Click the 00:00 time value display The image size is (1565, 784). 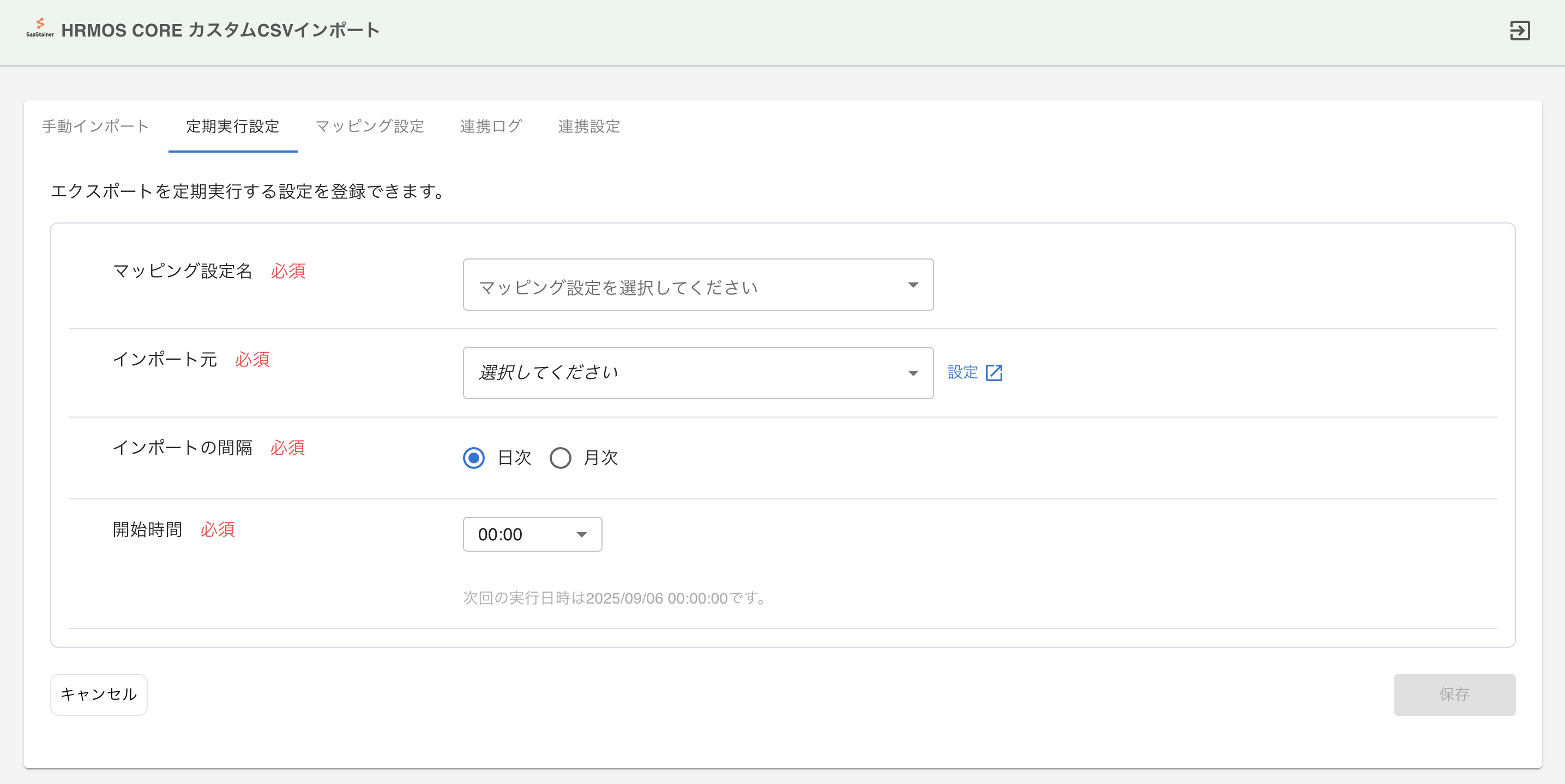499,534
